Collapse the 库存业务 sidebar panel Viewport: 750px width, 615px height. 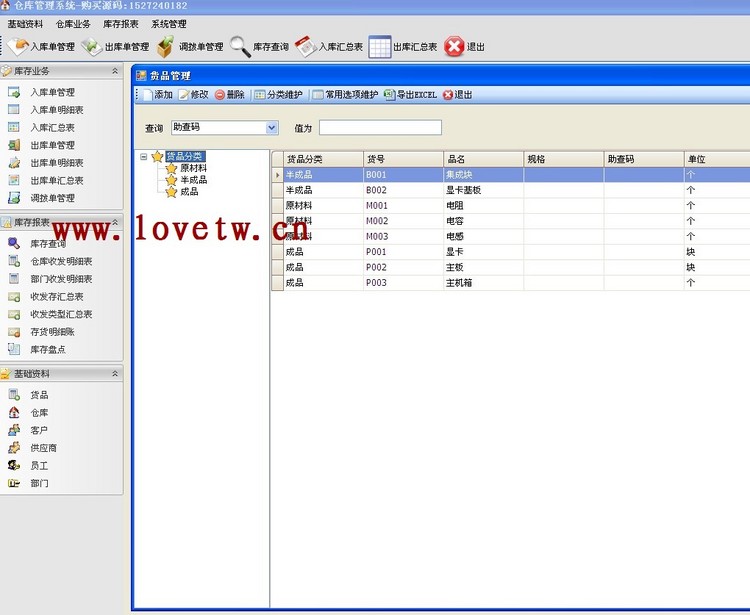(x=115, y=71)
